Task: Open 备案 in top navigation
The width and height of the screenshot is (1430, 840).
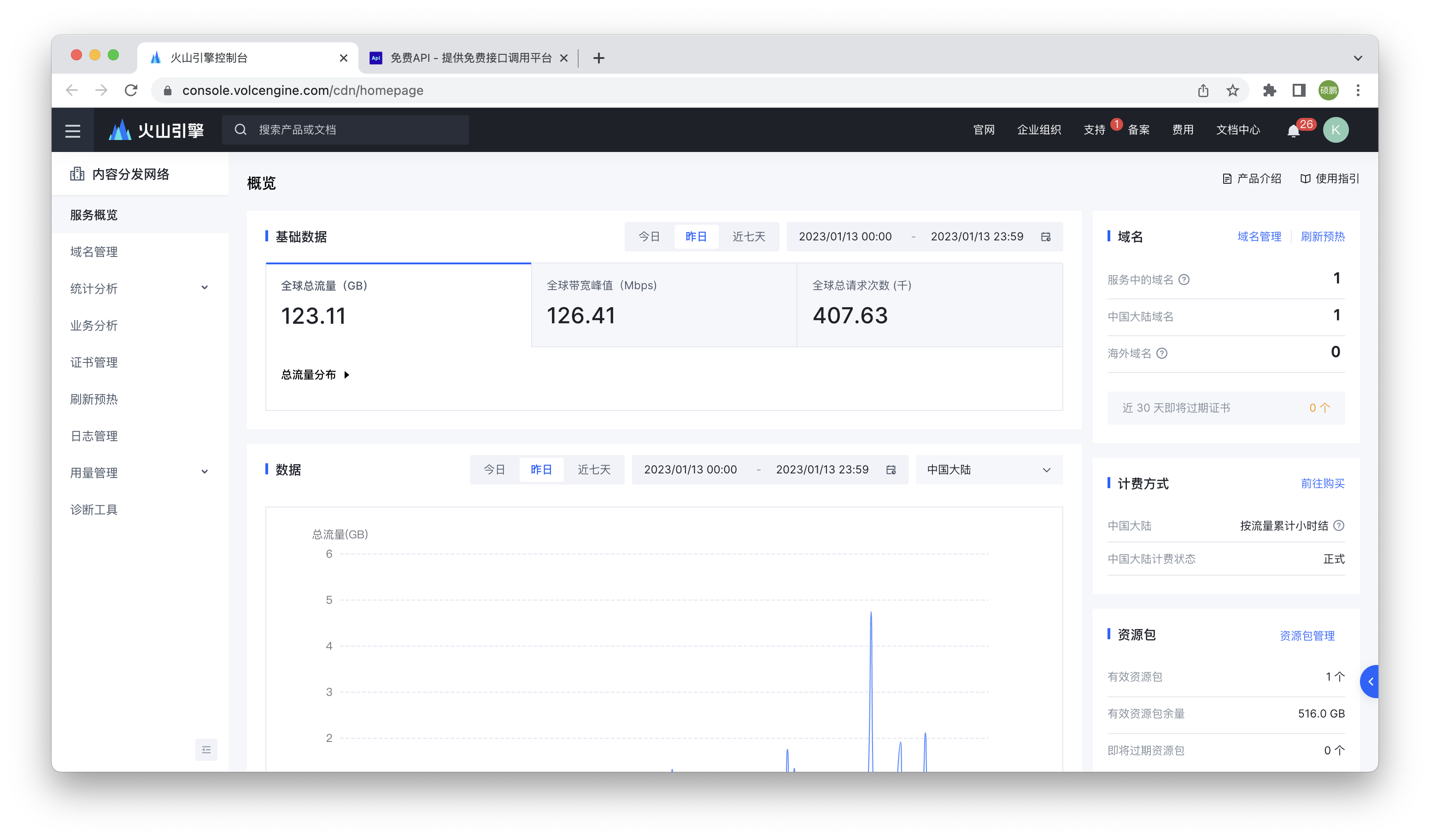Action: tap(1138, 130)
